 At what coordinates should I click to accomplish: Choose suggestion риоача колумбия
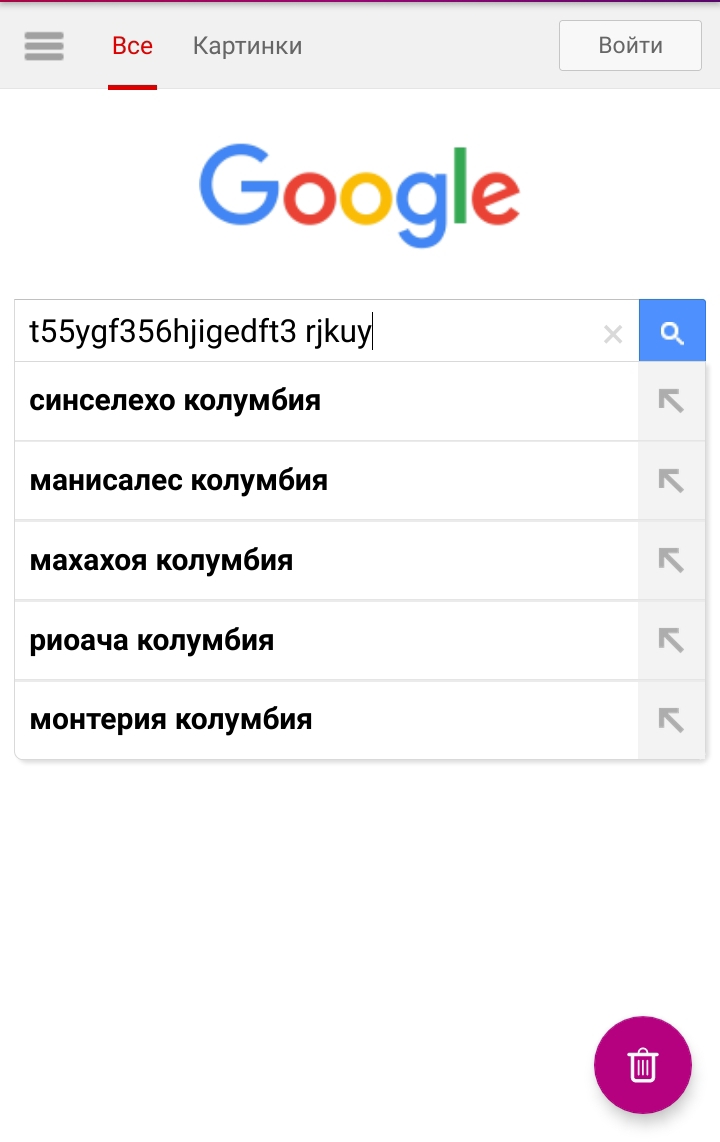point(326,640)
